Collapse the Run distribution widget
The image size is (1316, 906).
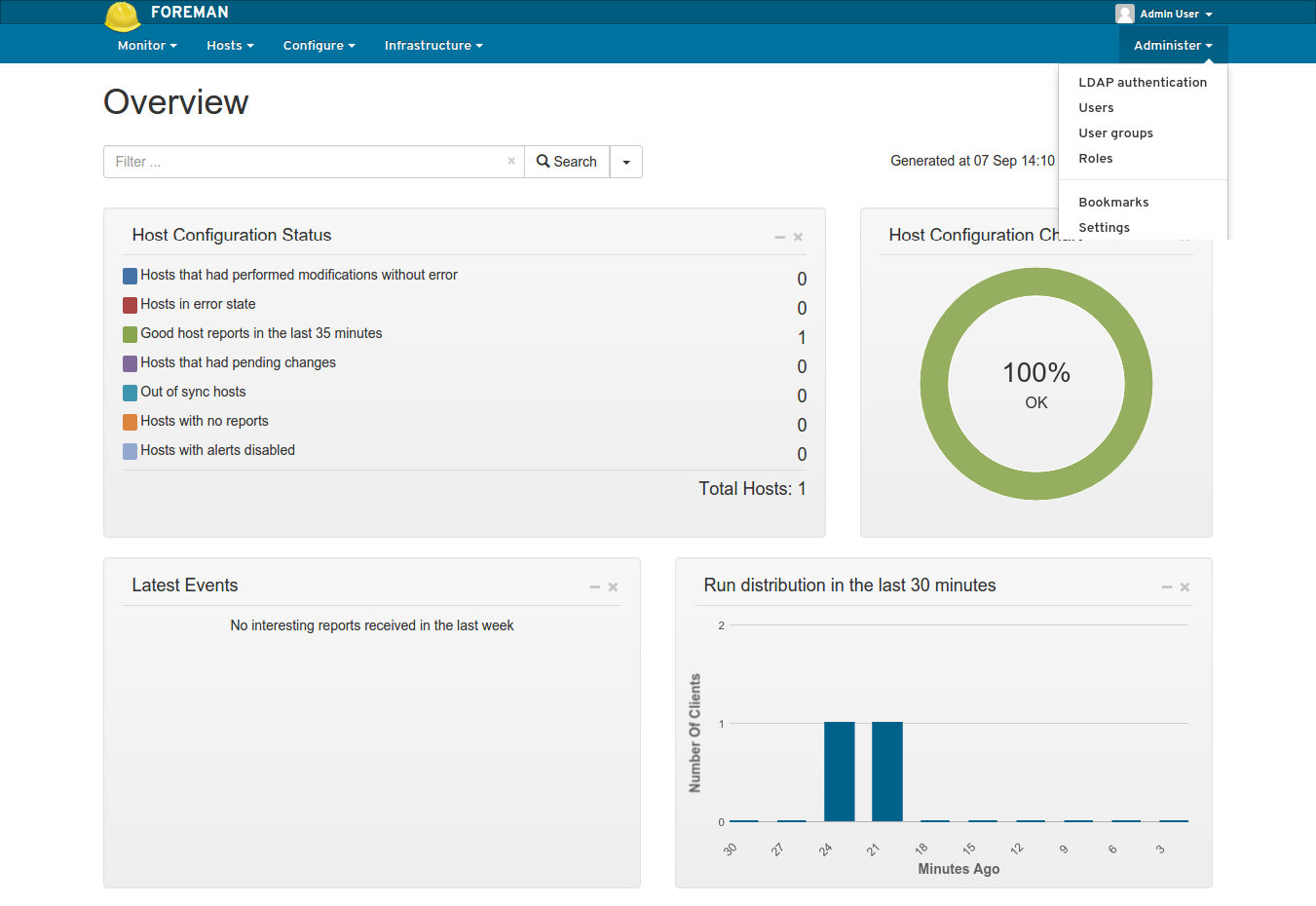[x=1166, y=586]
